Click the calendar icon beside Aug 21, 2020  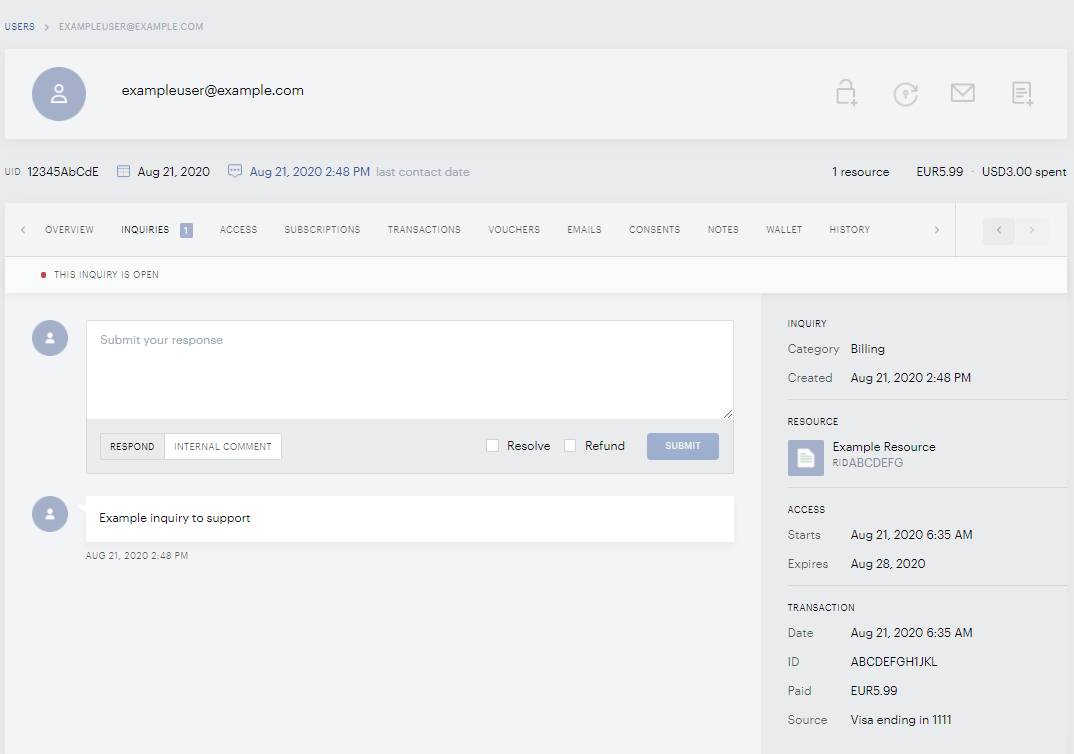click(x=123, y=171)
